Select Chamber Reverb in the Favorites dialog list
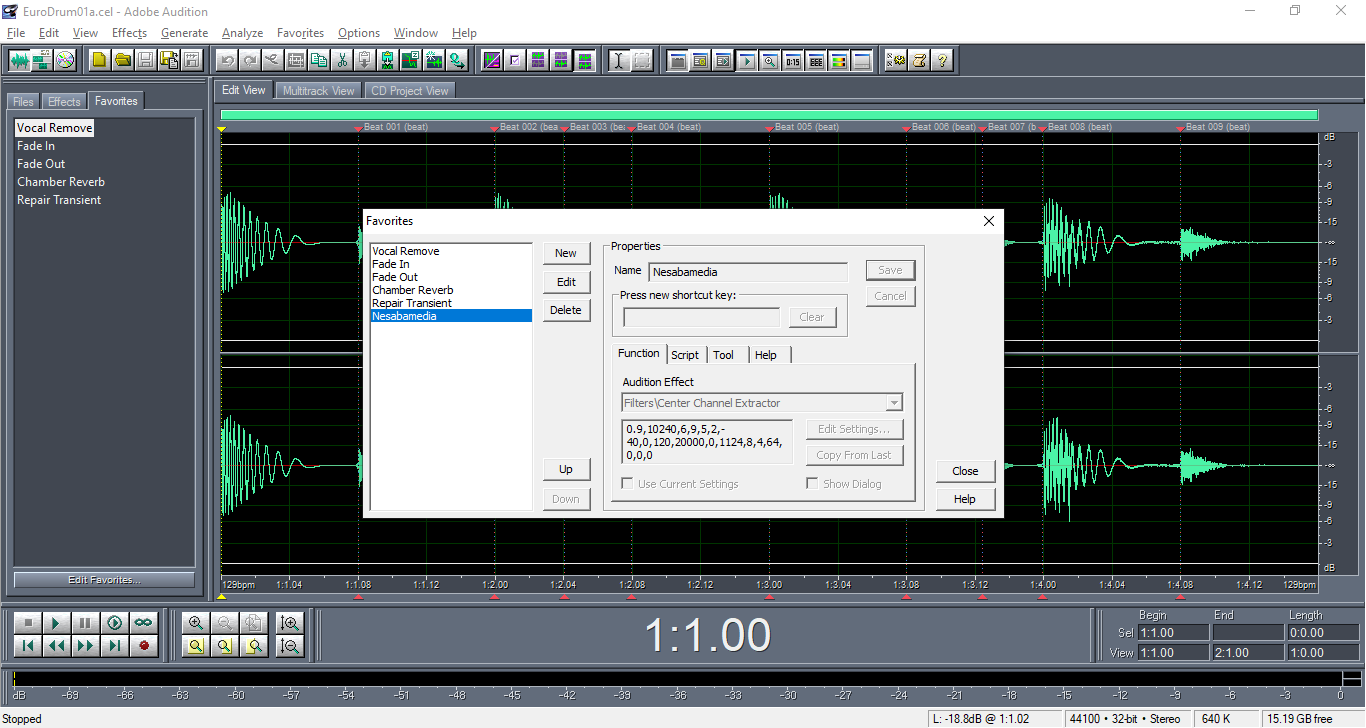 pos(413,290)
